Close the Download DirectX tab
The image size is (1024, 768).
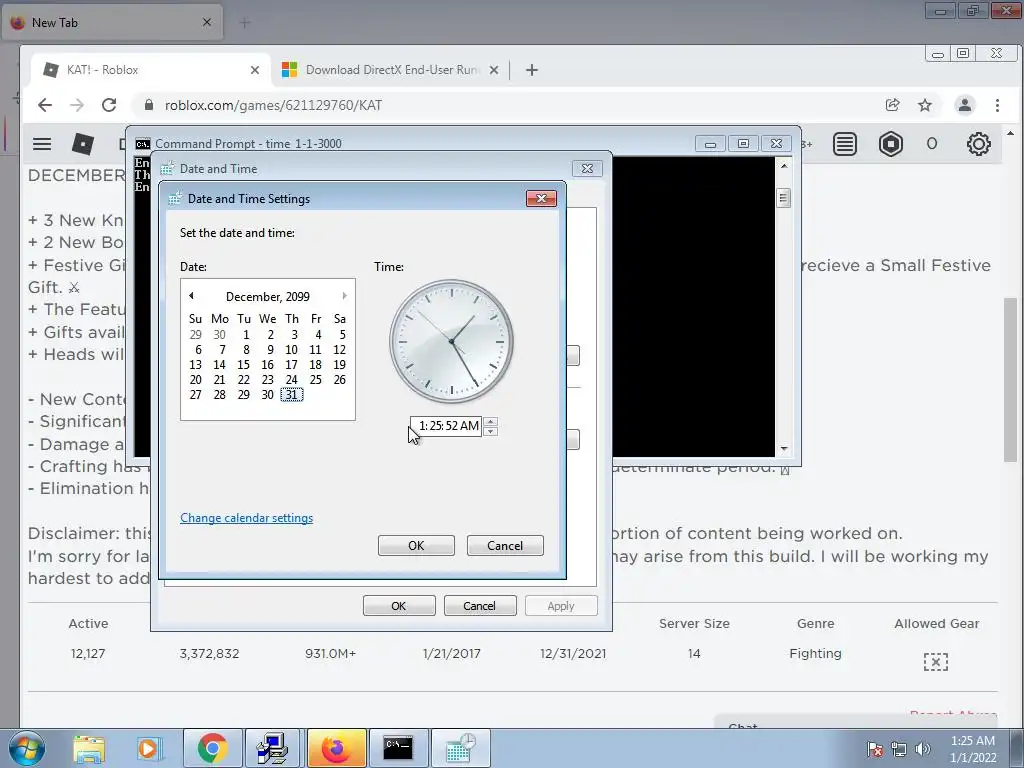click(494, 70)
